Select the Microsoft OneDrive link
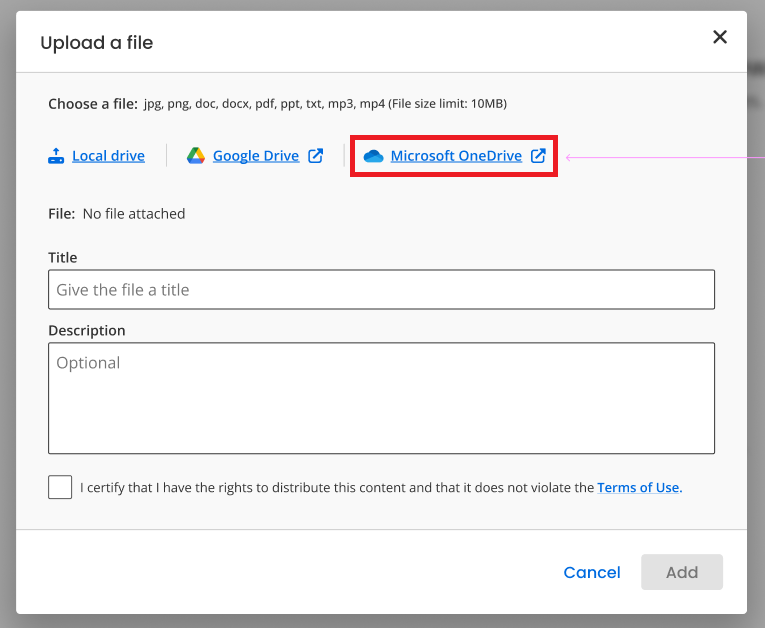Screen dimensions: 765x628 click(x=456, y=156)
